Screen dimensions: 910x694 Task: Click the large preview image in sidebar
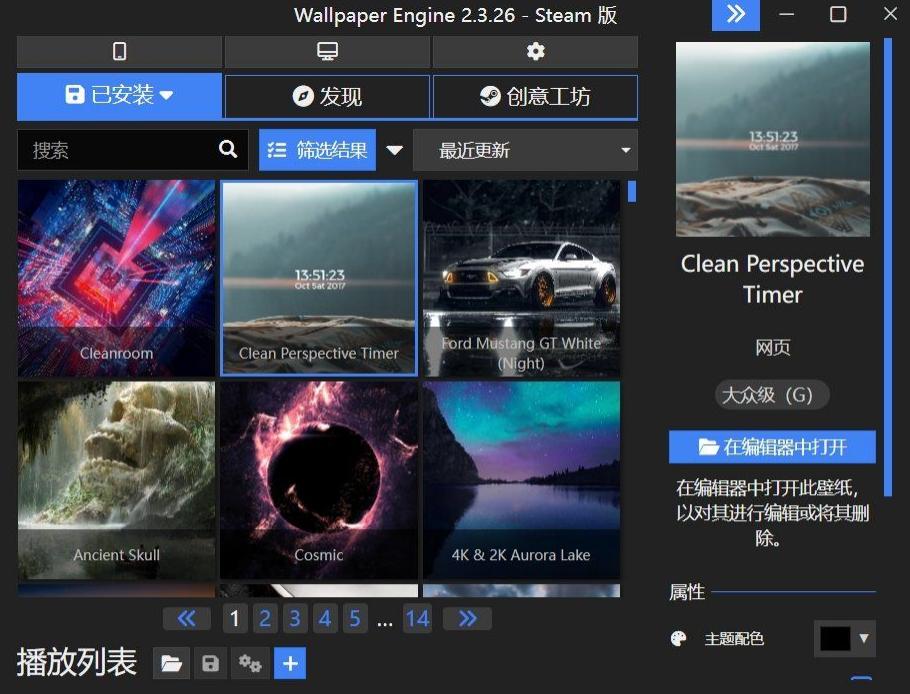(x=772, y=139)
